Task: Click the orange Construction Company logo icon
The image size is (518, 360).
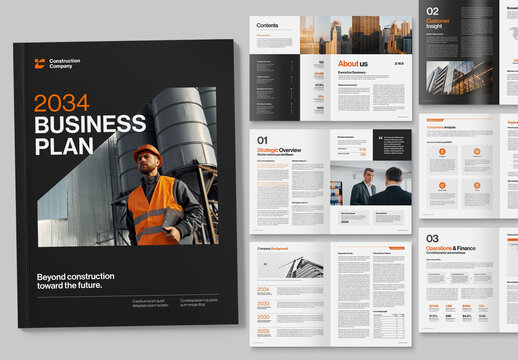Action: coord(40,64)
